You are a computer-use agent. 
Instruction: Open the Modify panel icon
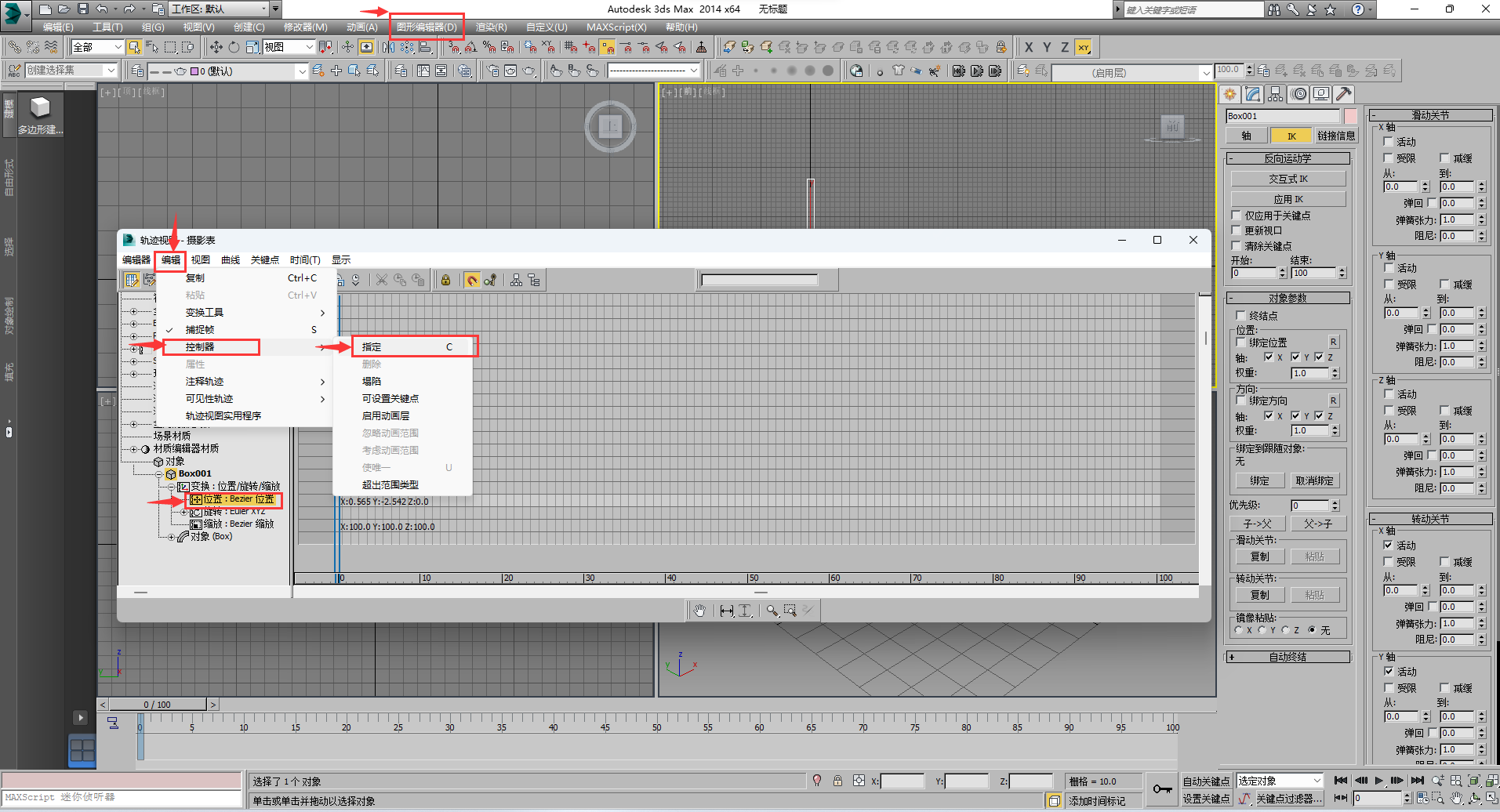pos(1253,94)
